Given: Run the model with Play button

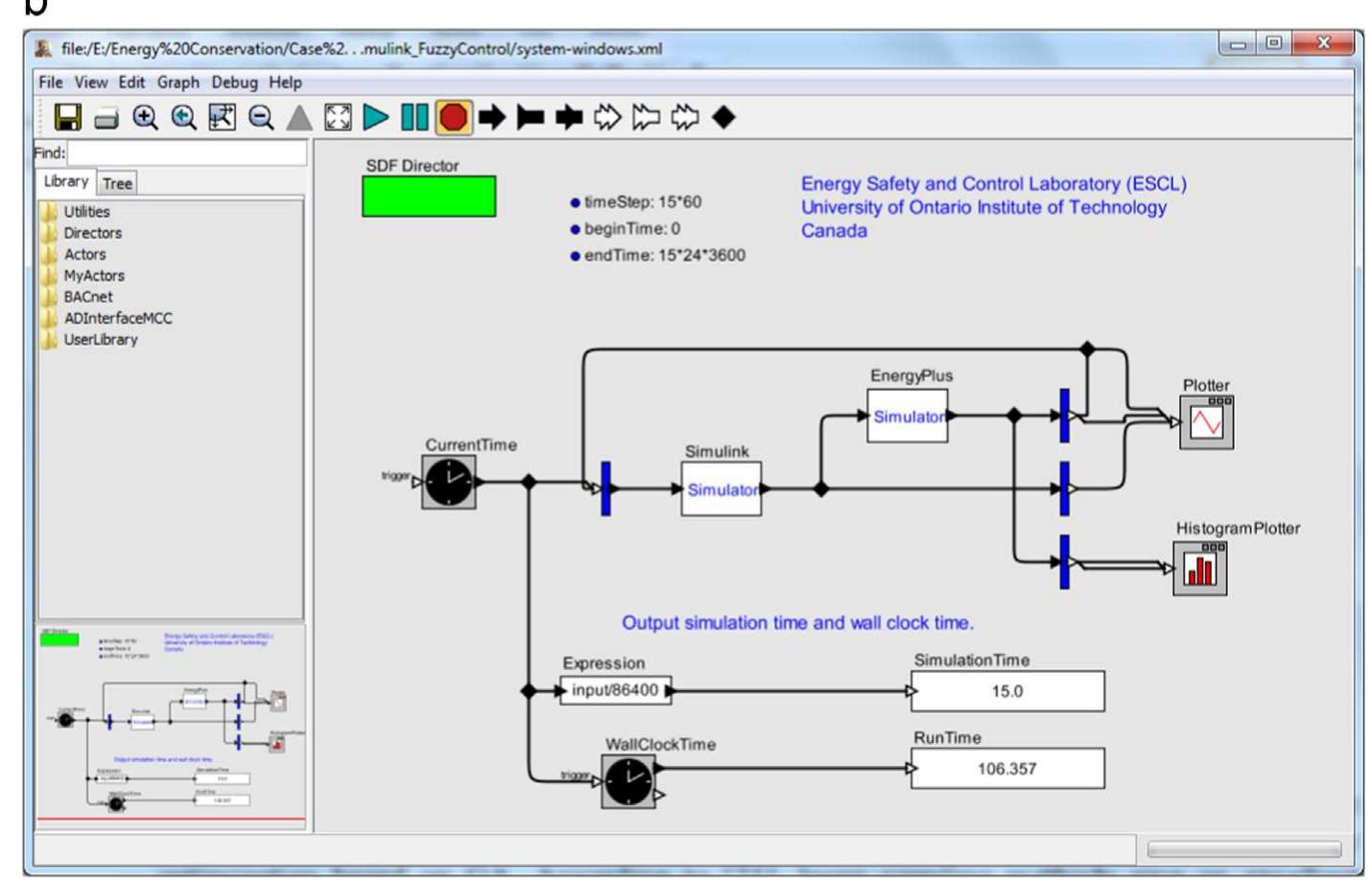Looking at the screenshot, I should pyautogui.click(x=376, y=118).
